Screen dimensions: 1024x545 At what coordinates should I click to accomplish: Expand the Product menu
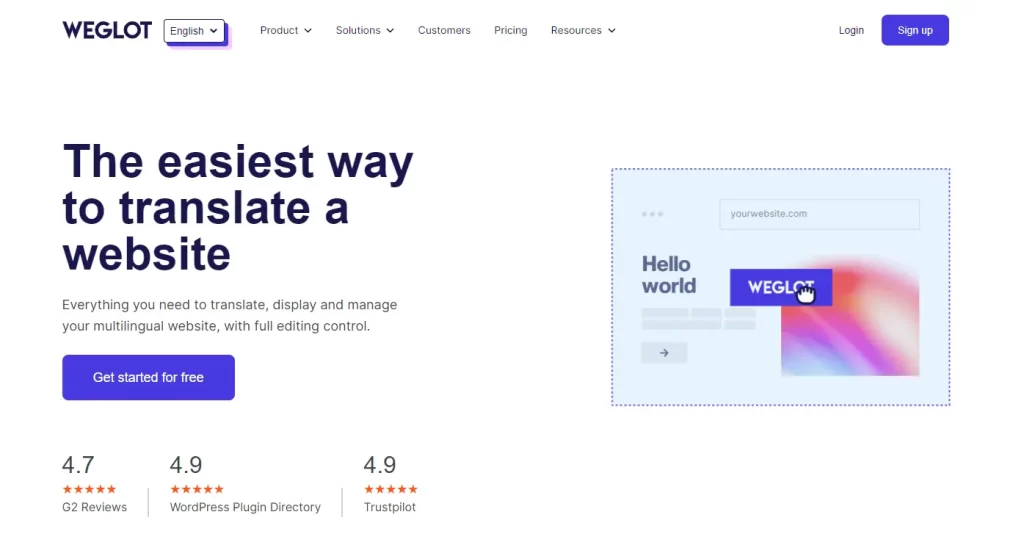(286, 31)
